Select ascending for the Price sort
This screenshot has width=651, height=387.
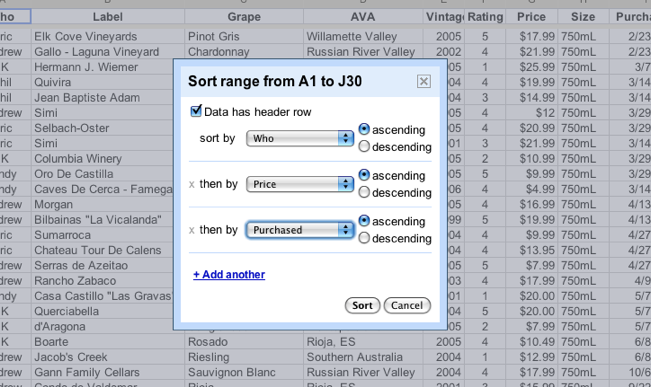click(x=364, y=175)
